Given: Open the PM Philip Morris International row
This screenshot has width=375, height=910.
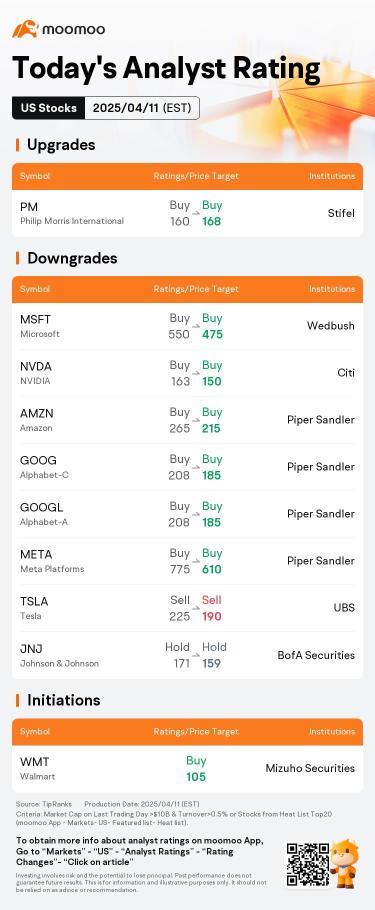Looking at the screenshot, I should [188, 213].
